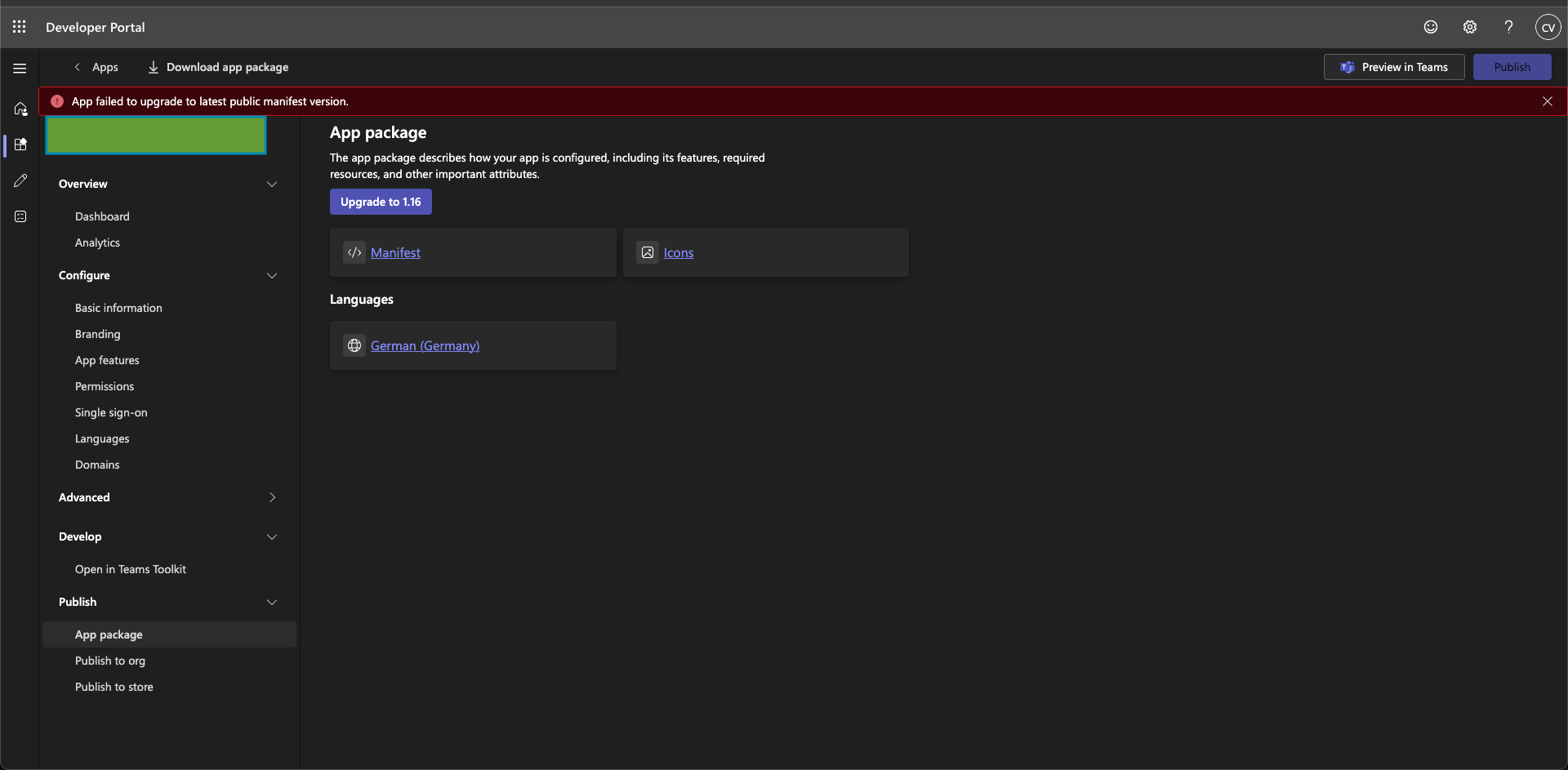Screen dimensions: 1568x770
Task: Click the Publish section heading in sidebar
Action: [78, 602]
